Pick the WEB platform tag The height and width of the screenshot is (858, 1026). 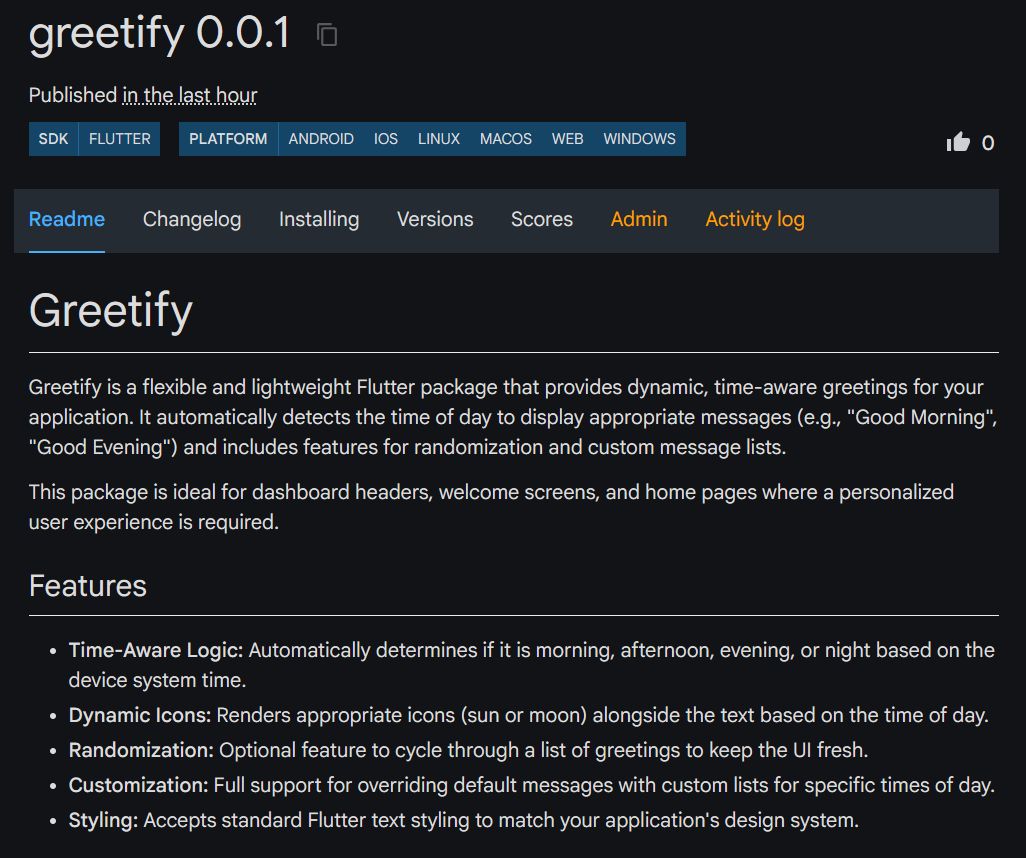point(567,139)
